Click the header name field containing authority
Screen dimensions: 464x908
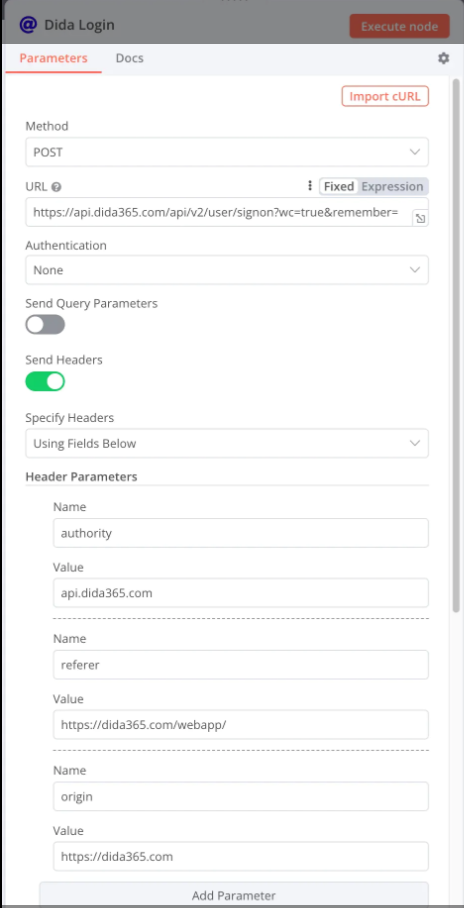pos(241,533)
